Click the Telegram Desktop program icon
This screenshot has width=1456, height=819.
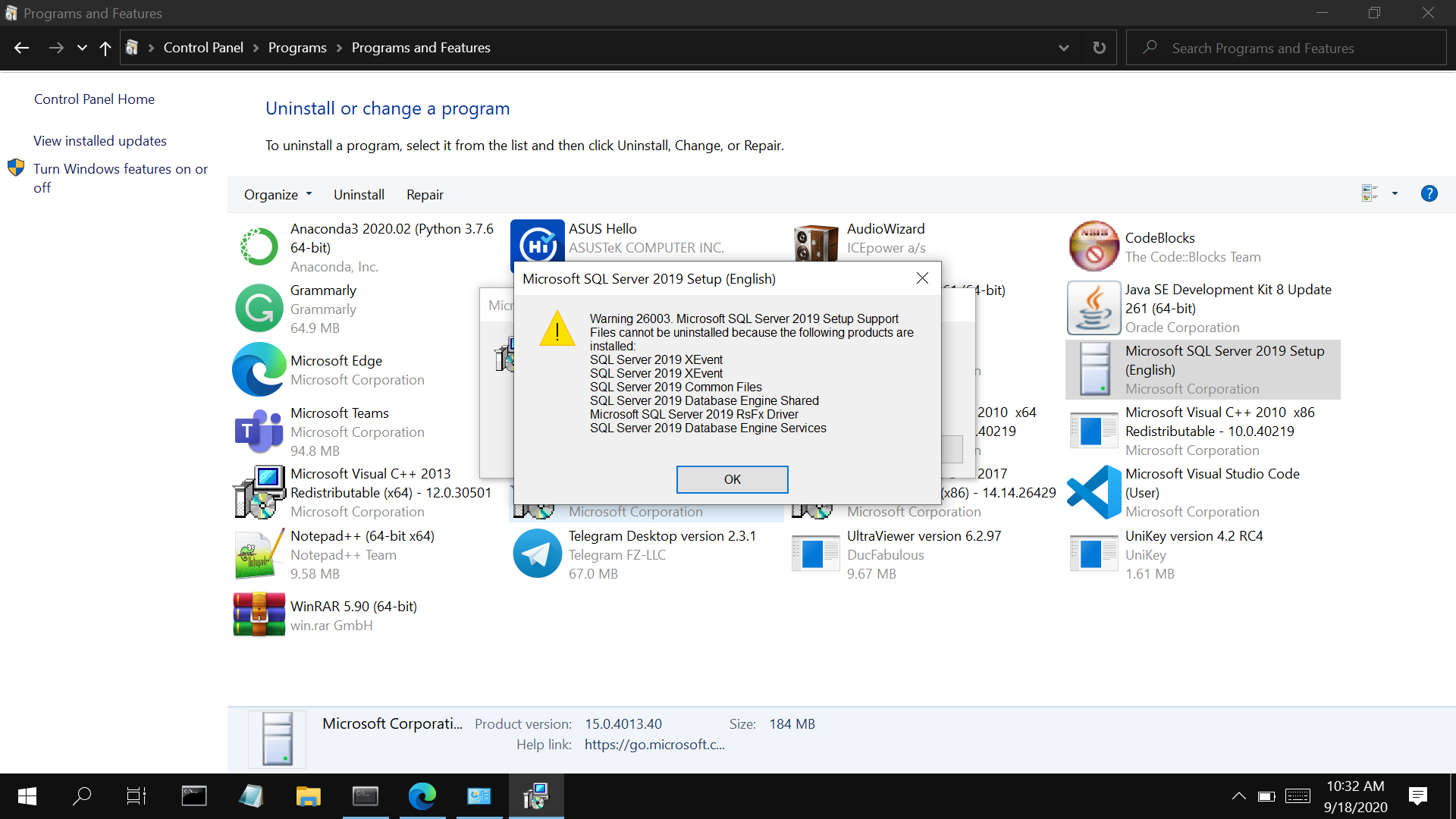[537, 554]
